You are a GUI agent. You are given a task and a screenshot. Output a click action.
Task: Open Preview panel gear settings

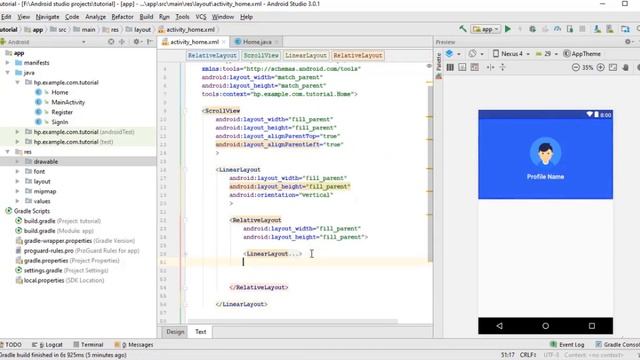[x=629, y=42]
